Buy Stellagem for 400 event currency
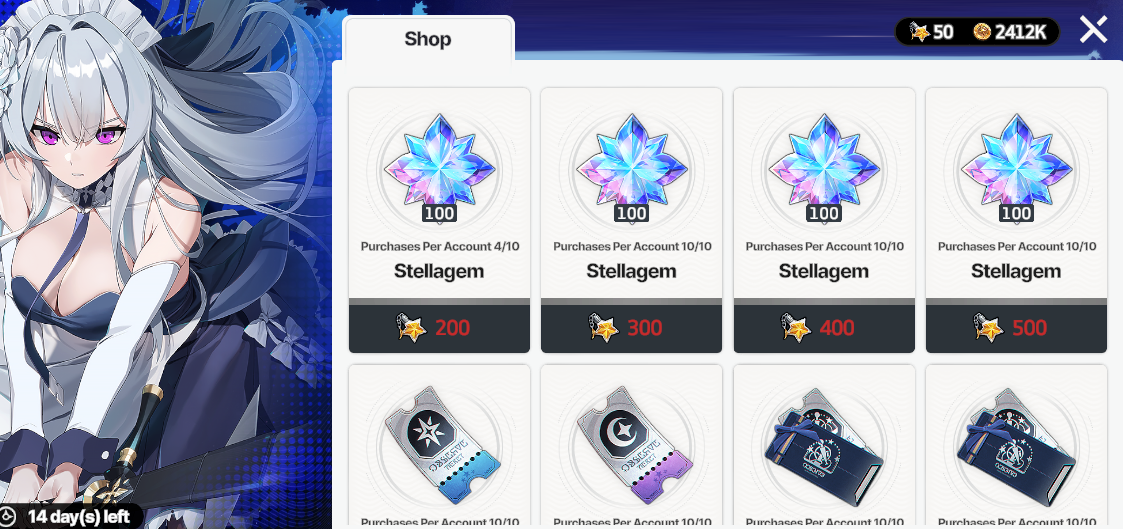Viewport: 1123px width, 529px height. [x=824, y=329]
